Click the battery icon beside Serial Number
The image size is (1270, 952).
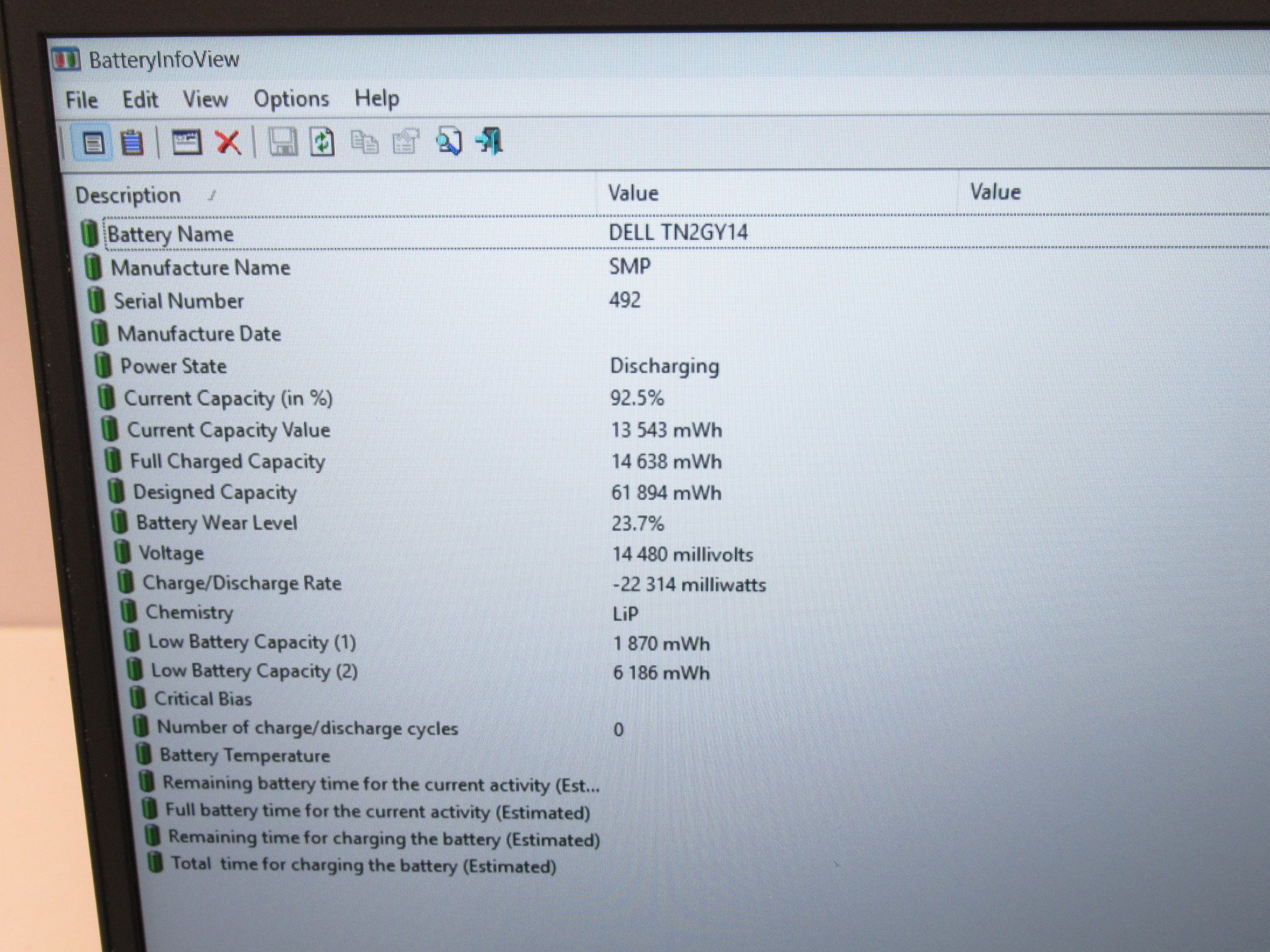tap(96, 301)
